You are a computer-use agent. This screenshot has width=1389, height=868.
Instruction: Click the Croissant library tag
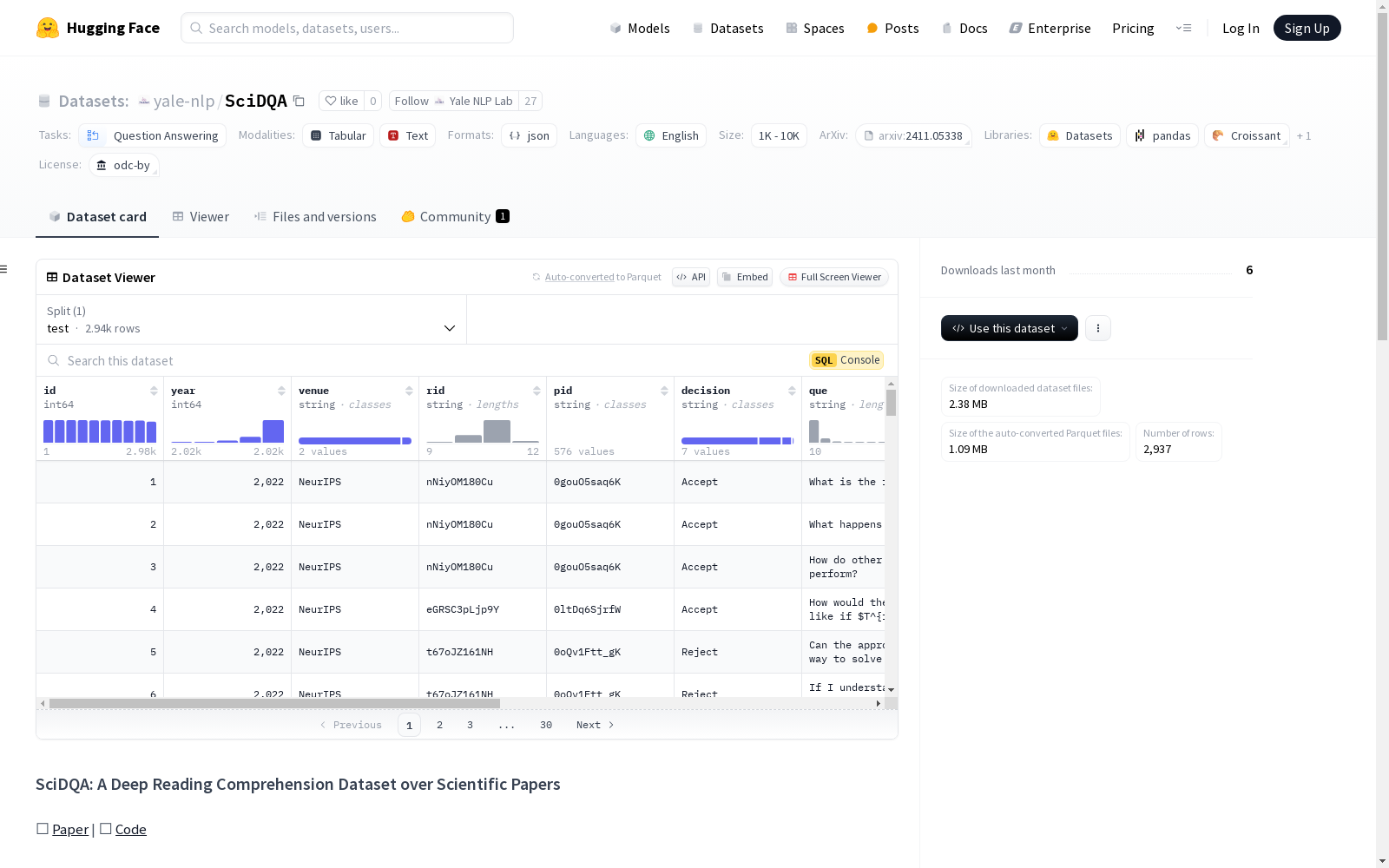coord(1247,135)
